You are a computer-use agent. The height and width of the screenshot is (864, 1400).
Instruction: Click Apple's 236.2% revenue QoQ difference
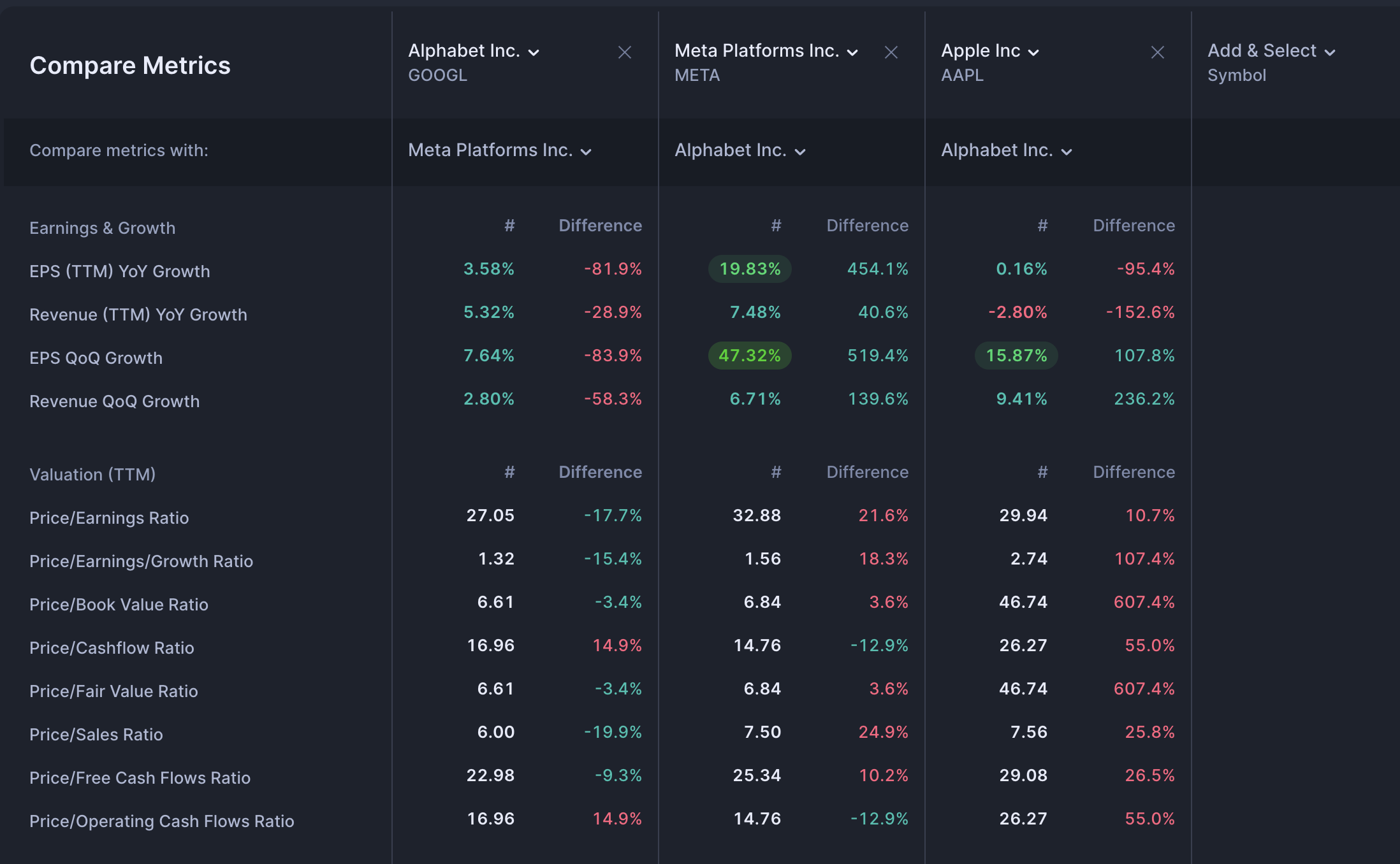coord(1144,399)
